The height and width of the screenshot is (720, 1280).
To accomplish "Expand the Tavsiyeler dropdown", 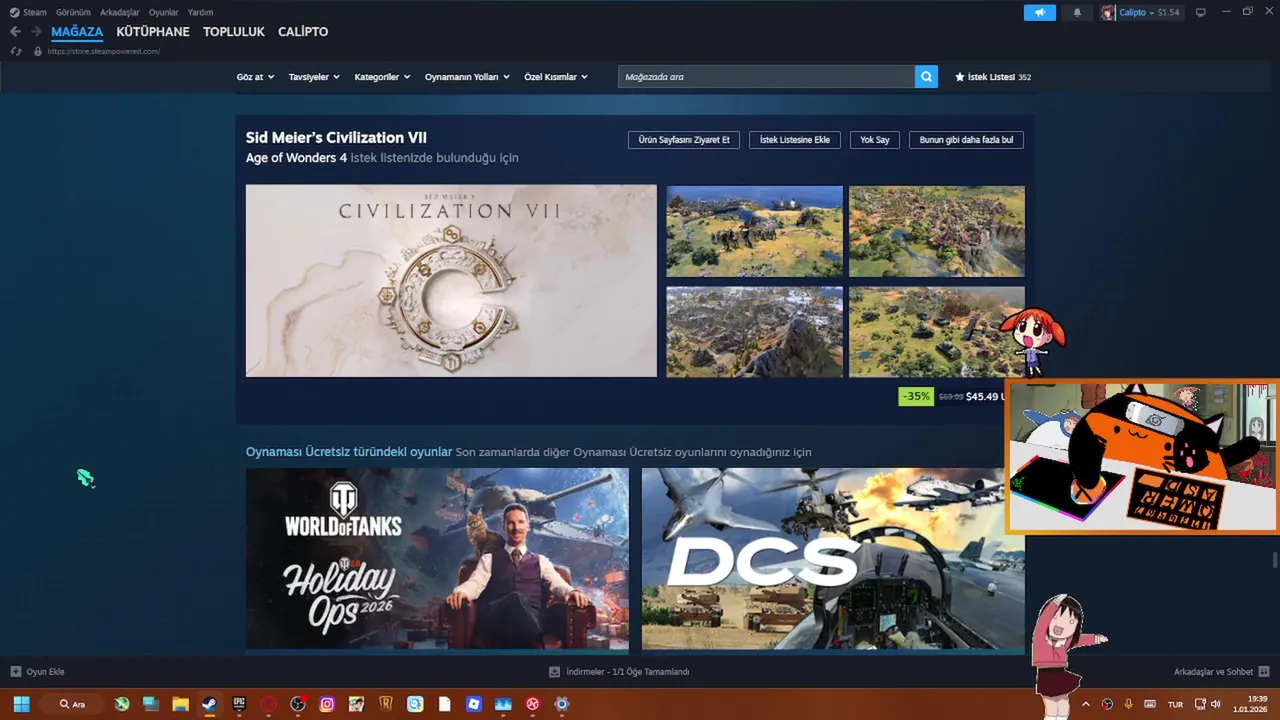I will [314, 77].
